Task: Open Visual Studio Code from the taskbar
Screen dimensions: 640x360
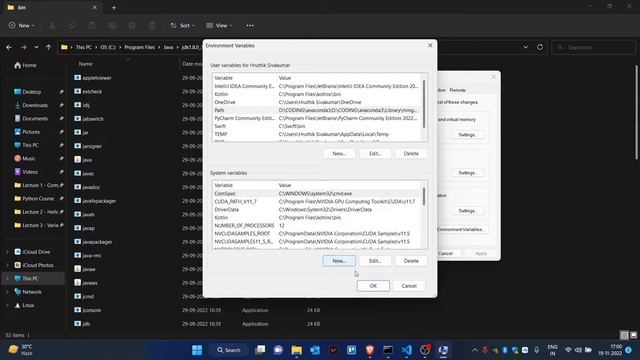Action: (407, 350)
